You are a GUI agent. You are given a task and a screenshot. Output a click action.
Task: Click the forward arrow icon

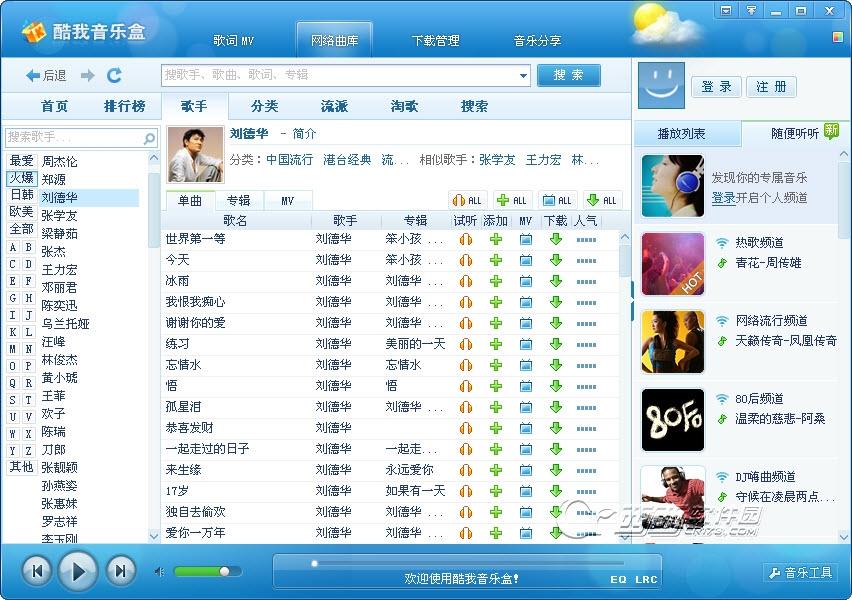coord(87,76)
